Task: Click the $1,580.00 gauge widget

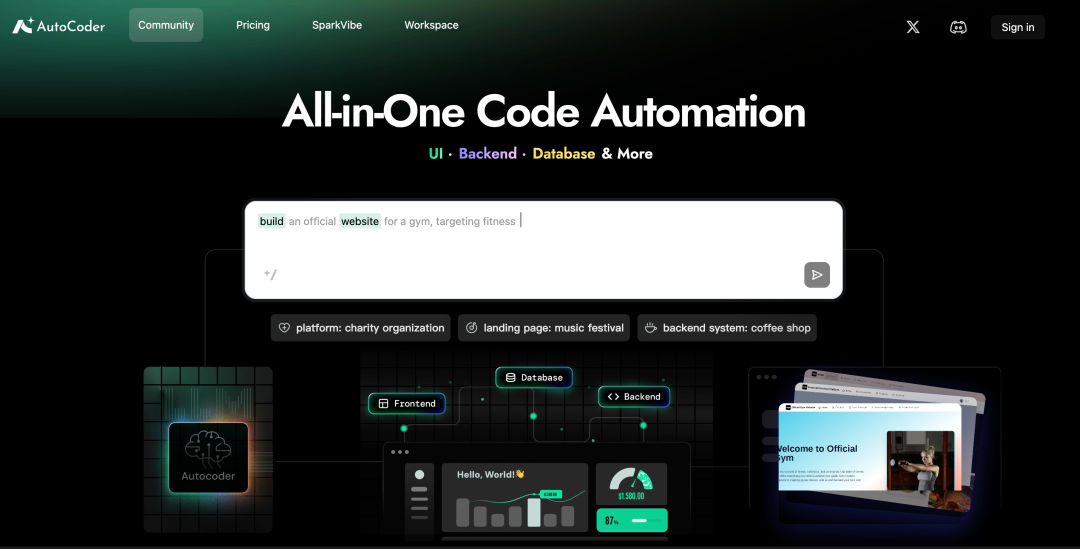Action: pos(632,484)
